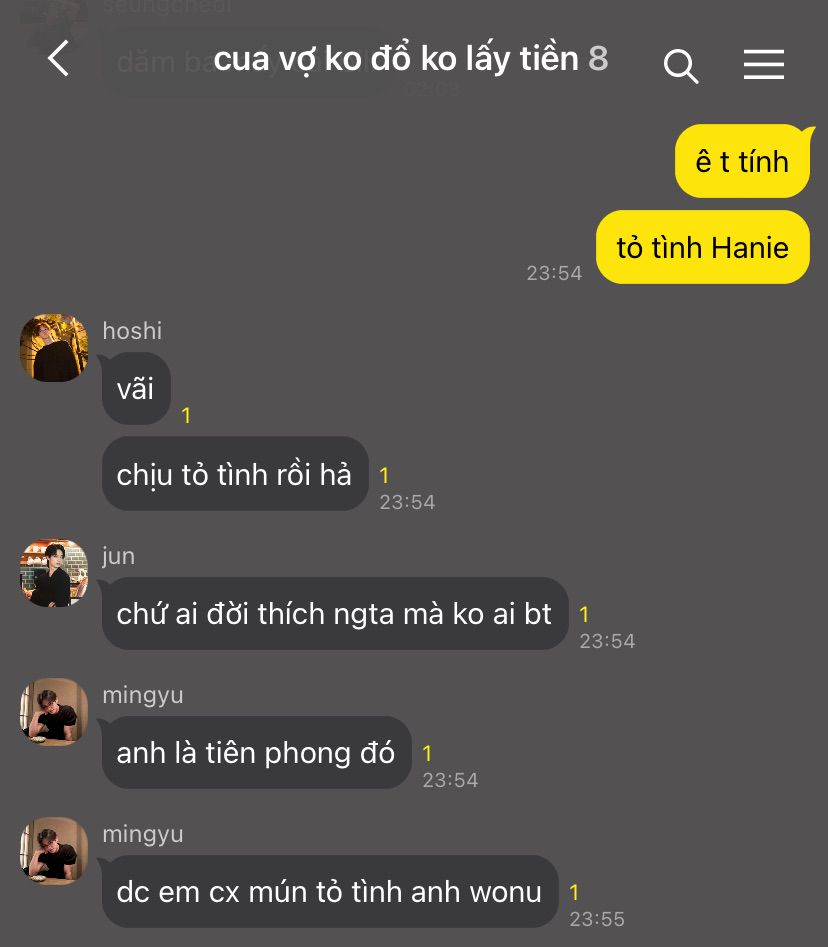Select the yellow bubble 'tỏ tình Hanie'

[x=702, y=247]
